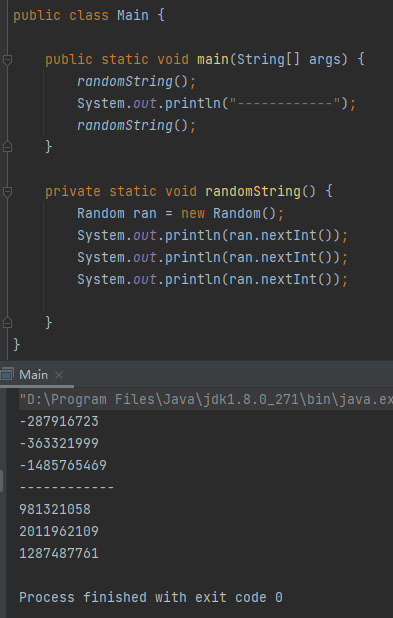The height and width of the screenshot is (618, 393).
Task: Click output value 981321058
Action: coord(55,510)
